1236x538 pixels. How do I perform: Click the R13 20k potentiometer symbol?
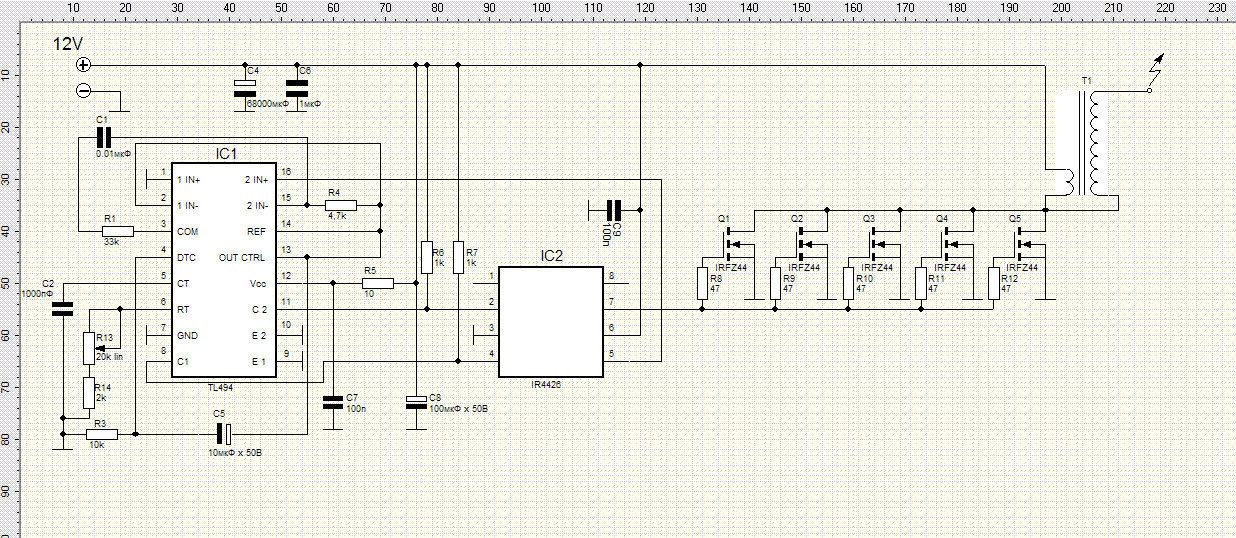click(89, 348)
